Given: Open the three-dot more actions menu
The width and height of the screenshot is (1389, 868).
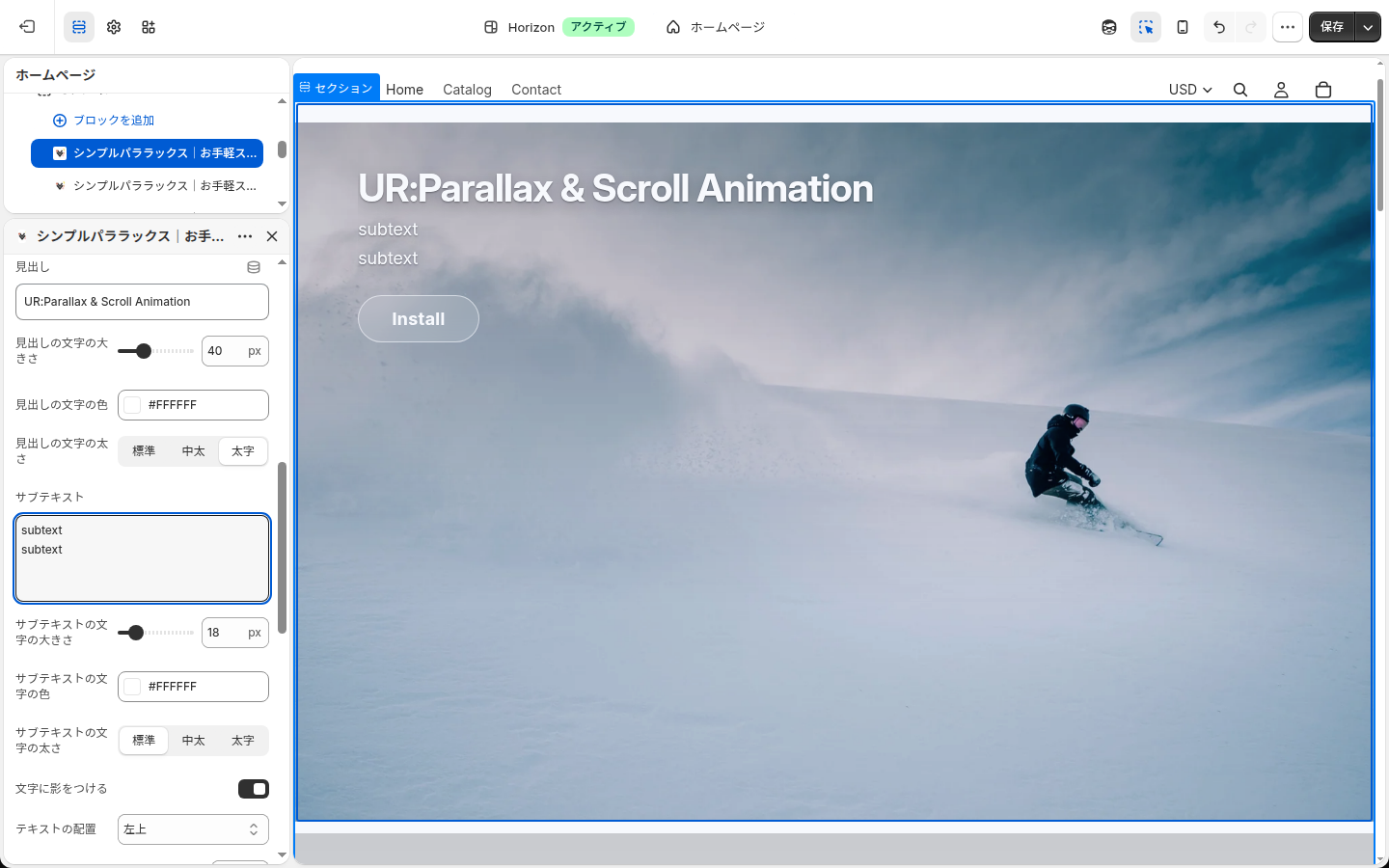Looking at the screenshot, I should [1288, 27].
